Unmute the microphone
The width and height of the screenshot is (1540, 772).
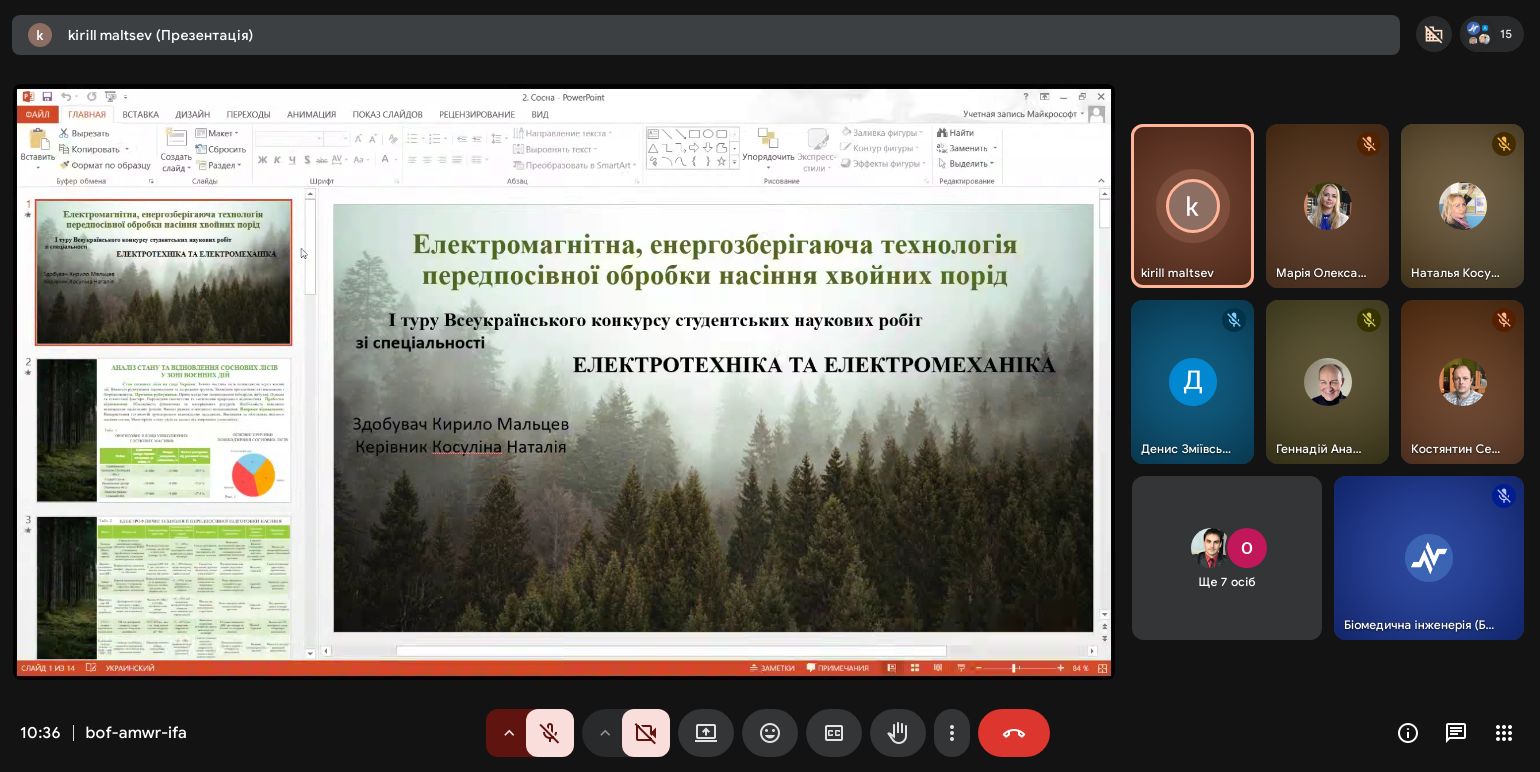tap(549, 733)
